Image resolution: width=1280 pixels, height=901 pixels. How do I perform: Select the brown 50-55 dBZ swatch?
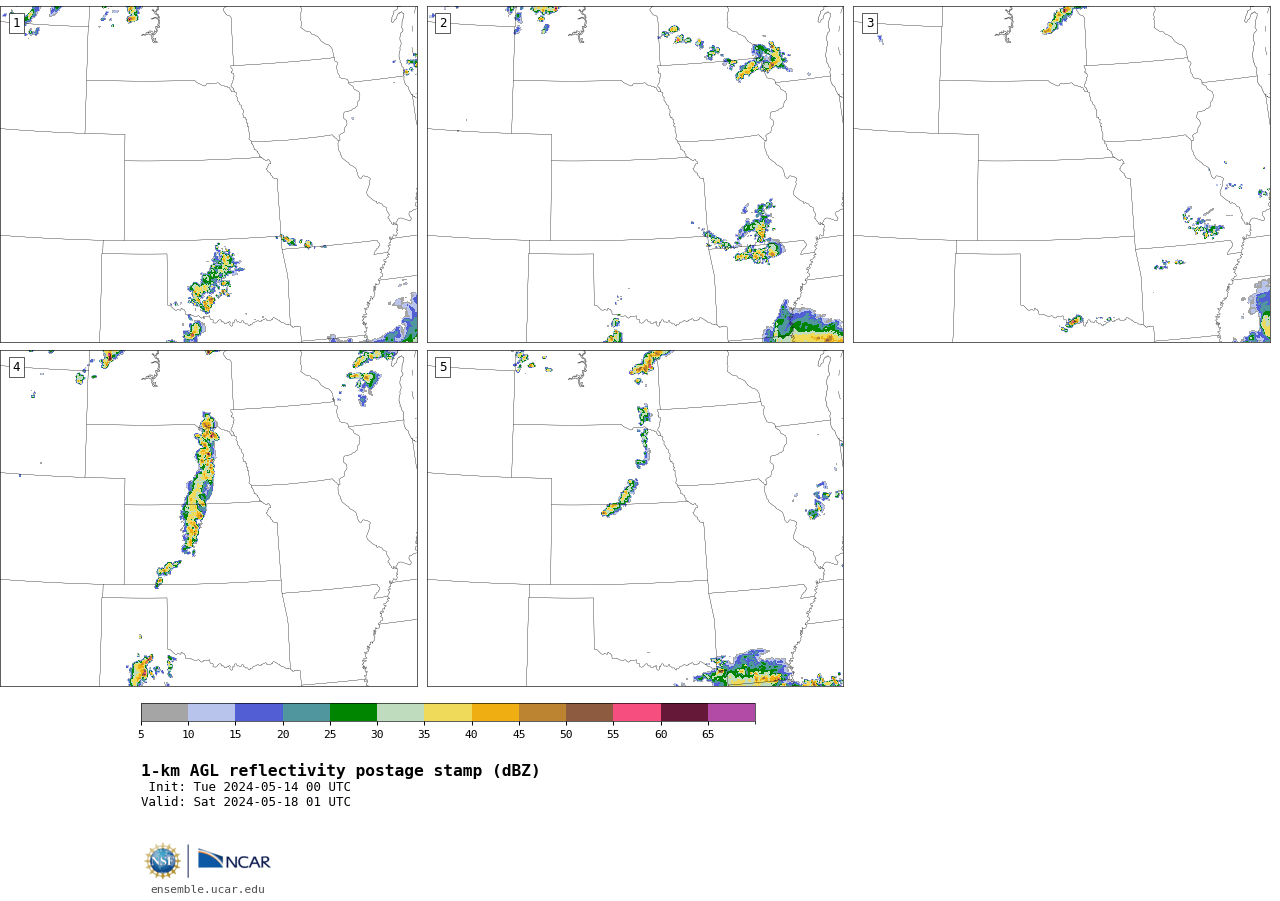[x=589, y=713]
